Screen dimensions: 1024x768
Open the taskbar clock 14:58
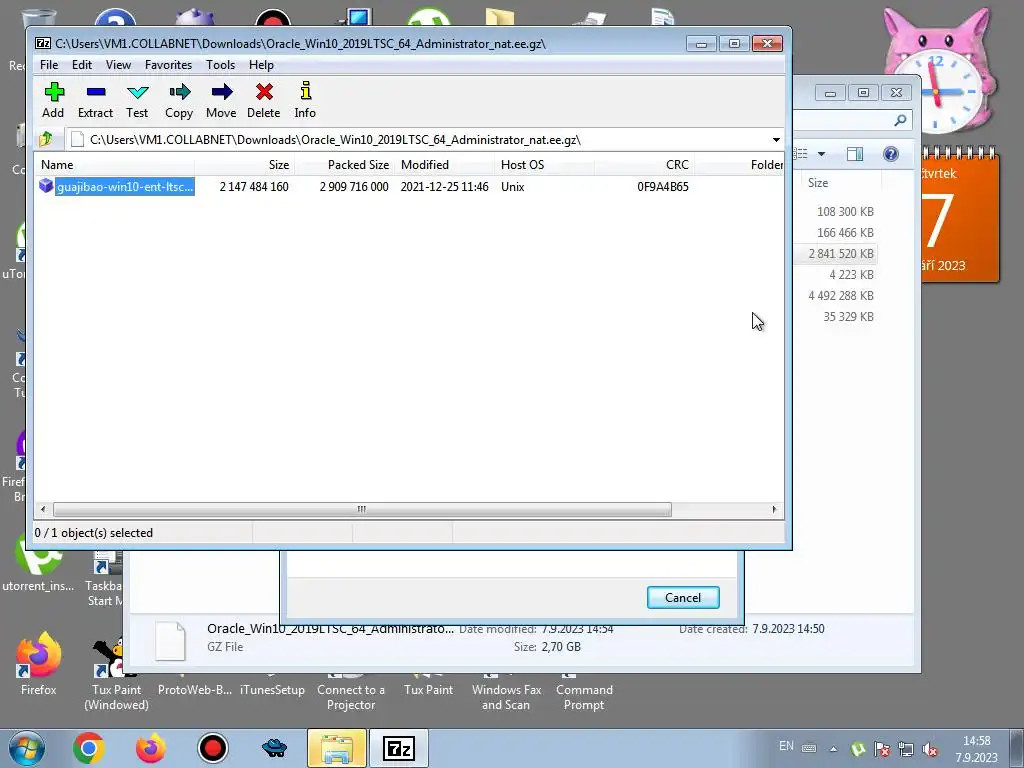point(977,749)
